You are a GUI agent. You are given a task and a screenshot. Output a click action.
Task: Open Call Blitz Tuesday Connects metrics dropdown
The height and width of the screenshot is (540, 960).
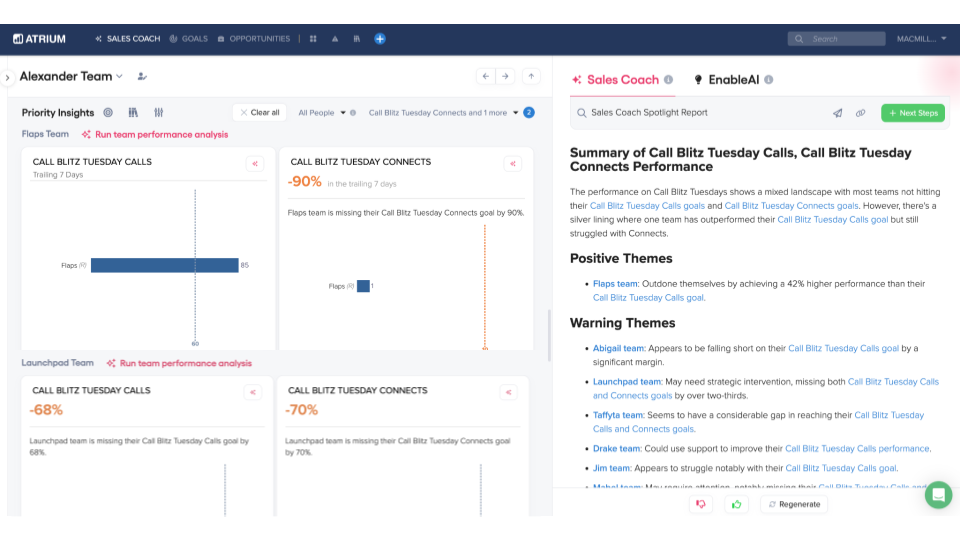click(x=443, y=113)
